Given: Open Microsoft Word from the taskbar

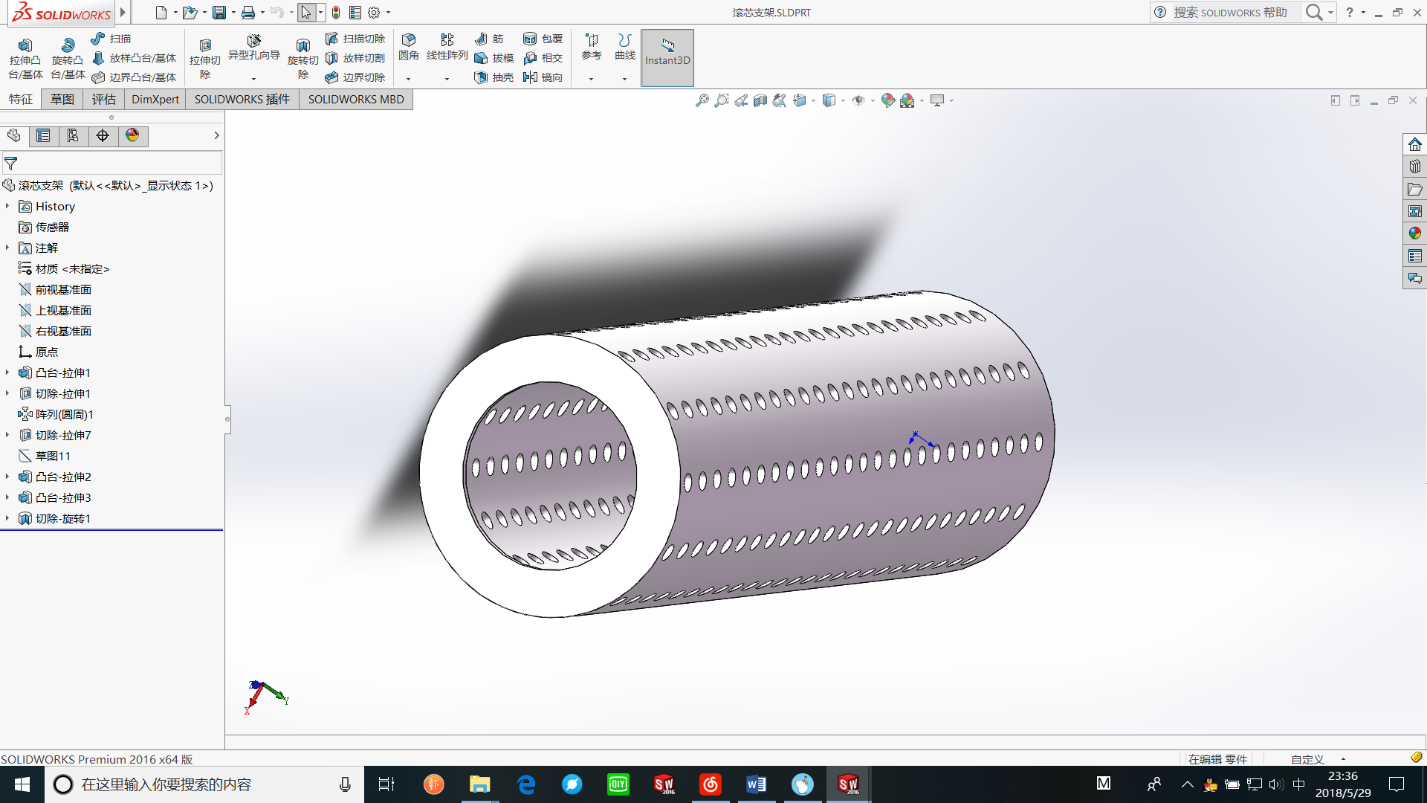Looking at the screenshot, I should (x=756, y=784).
